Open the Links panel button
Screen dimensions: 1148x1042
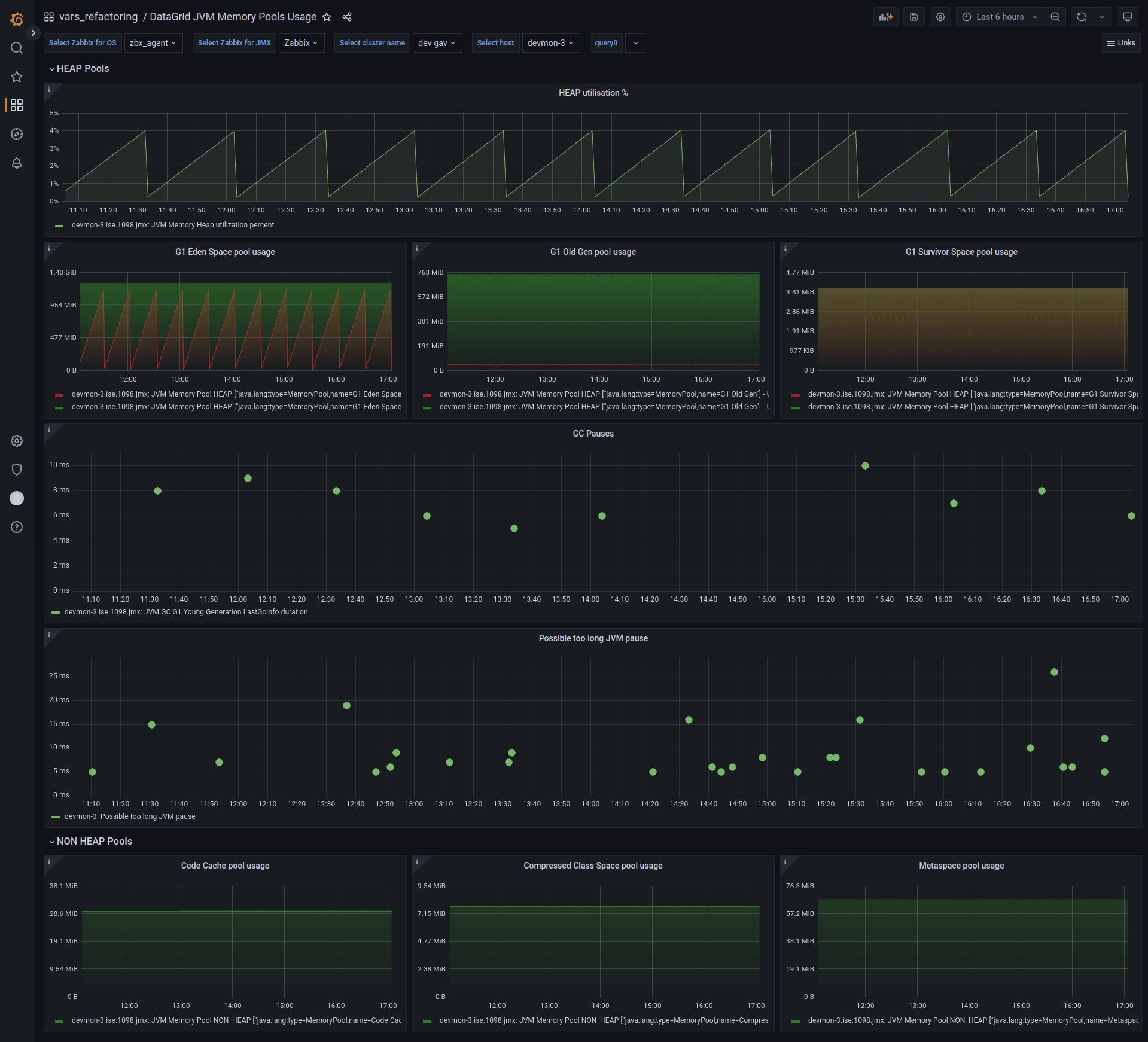(x=1120, y=42)
